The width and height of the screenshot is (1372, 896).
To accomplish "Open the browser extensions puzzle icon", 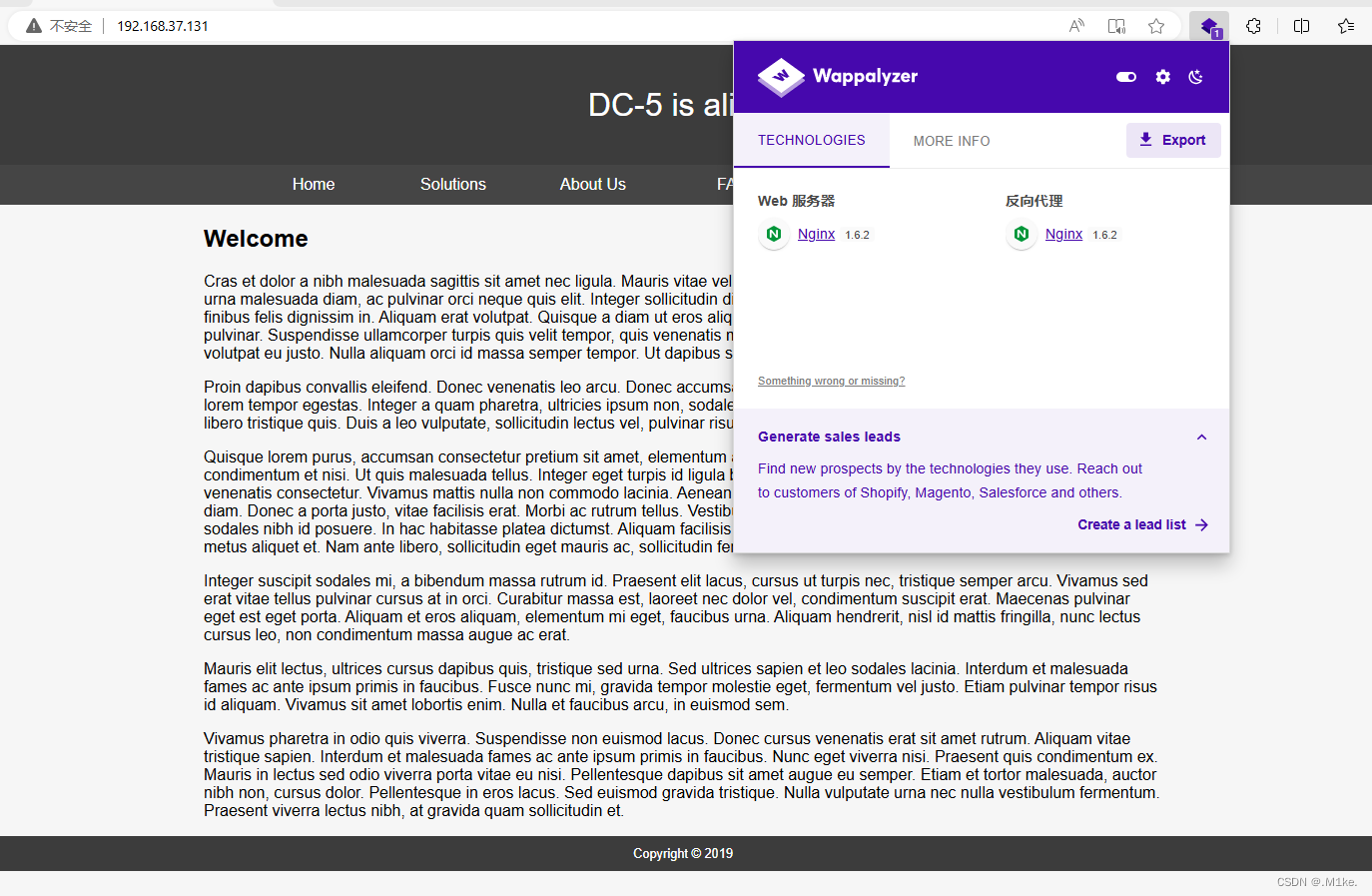I will (1254, 26).
